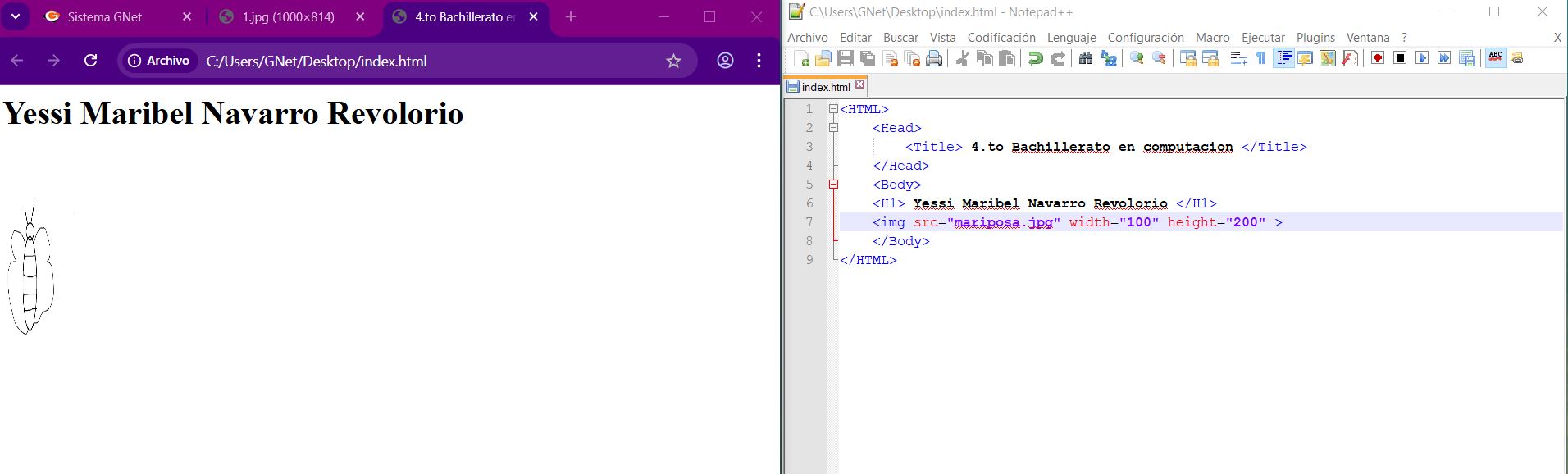This screenshot has height=474, width=1568.
Task: Click the Zoom In magnifier icon
Action: 1137,58
